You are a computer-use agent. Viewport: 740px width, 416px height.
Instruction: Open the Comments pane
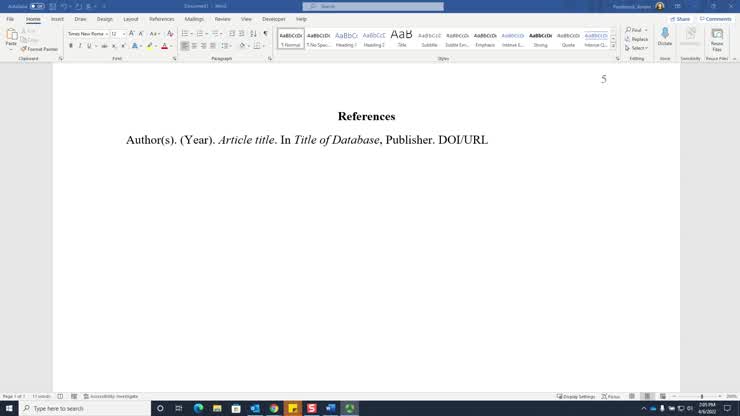(x=715, y=19)
